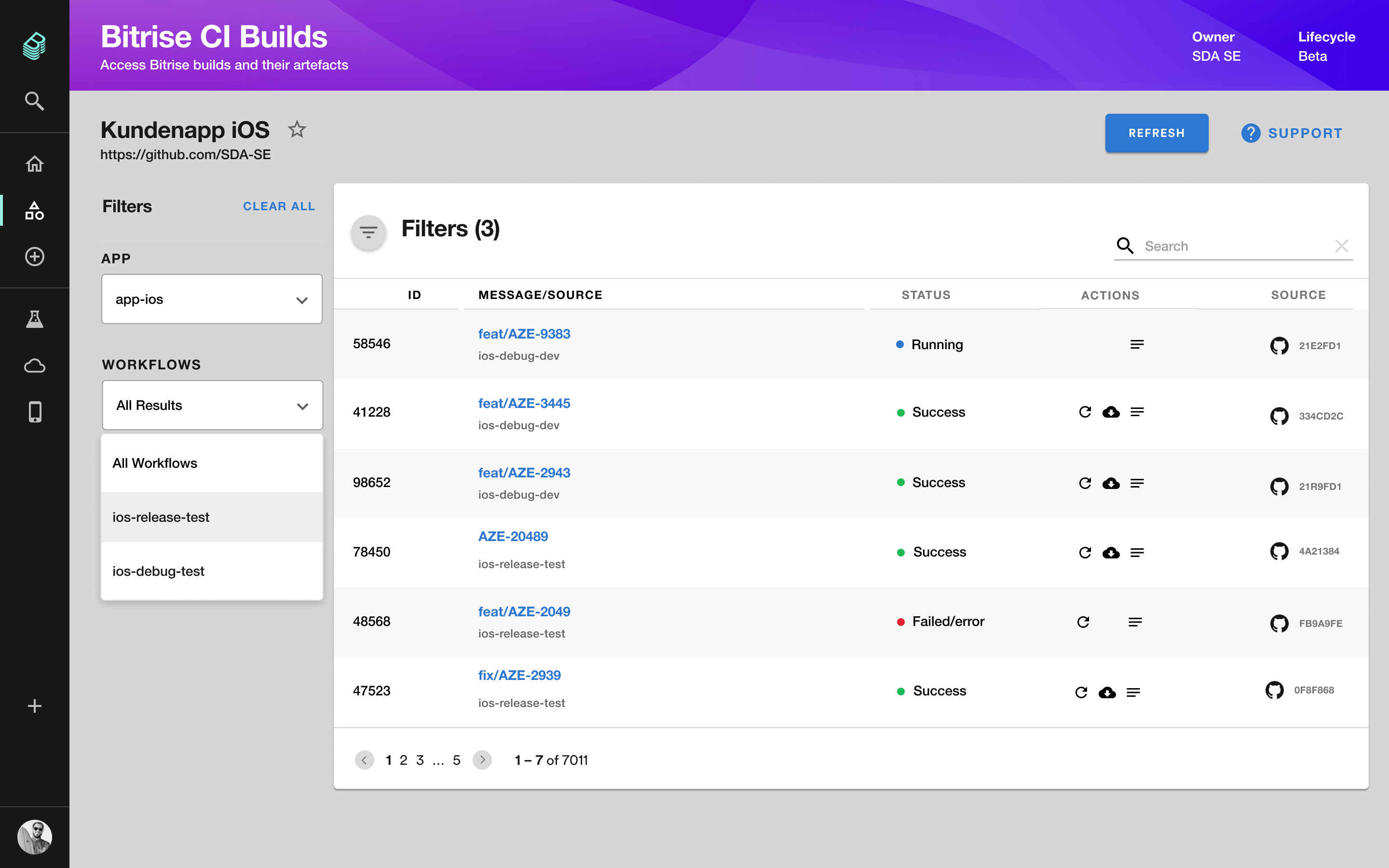
Task: Download artifacts for build 41228
Action: coord(1111,412)
